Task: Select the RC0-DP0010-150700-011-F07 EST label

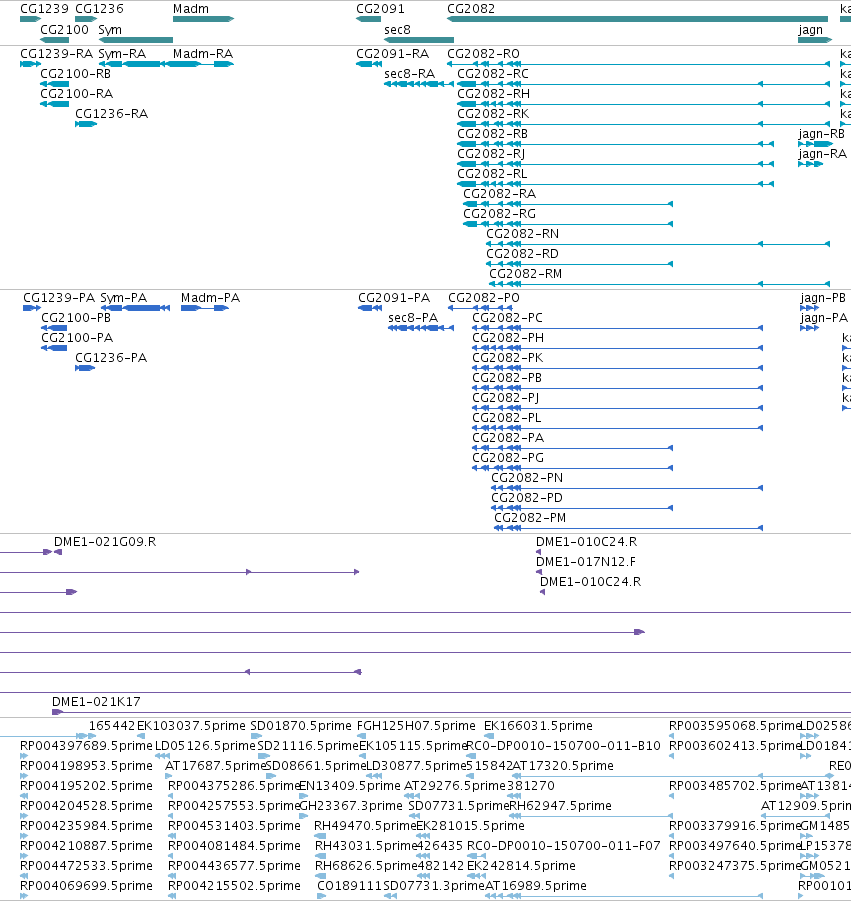Action: pyautogui.click(x=564, y=846)
